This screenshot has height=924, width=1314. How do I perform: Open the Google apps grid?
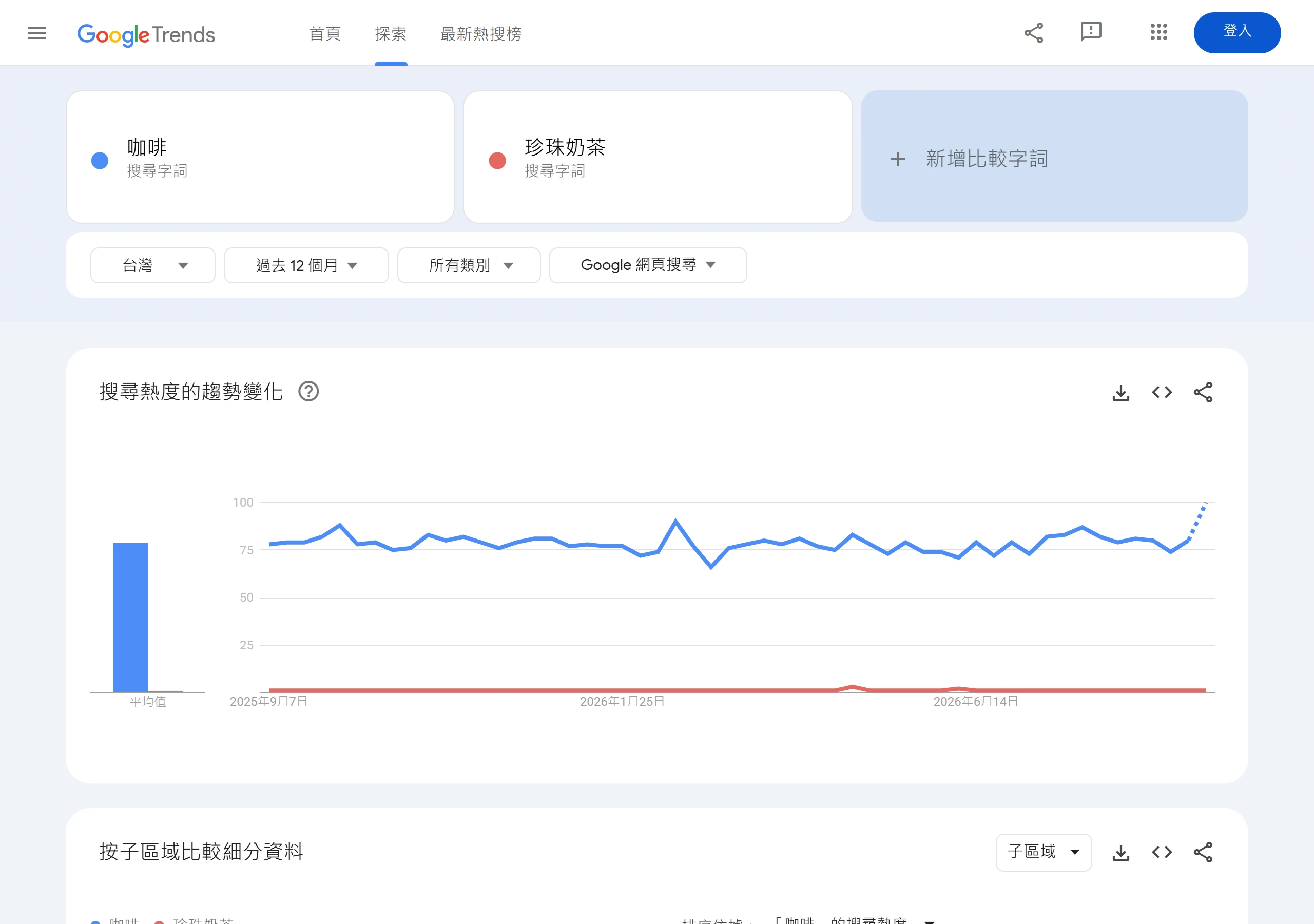(1158, 32)
